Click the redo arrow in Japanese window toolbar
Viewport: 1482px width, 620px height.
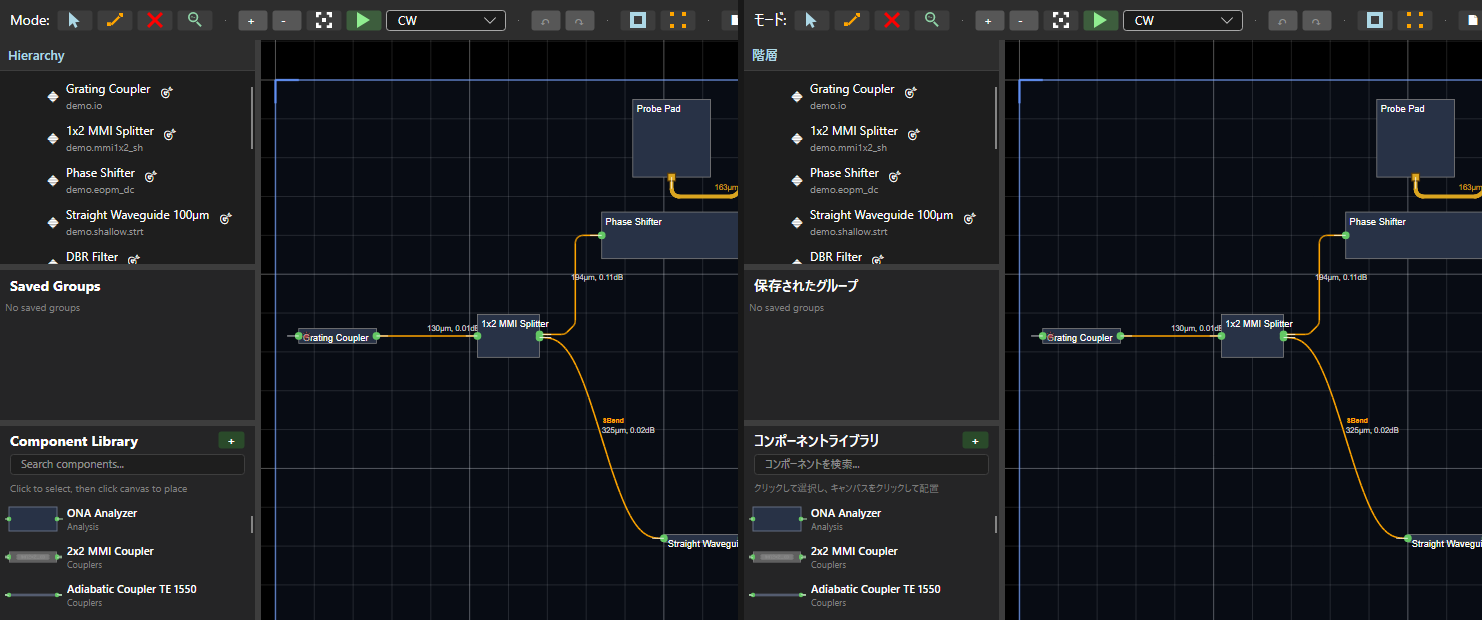click(1317, 21)
